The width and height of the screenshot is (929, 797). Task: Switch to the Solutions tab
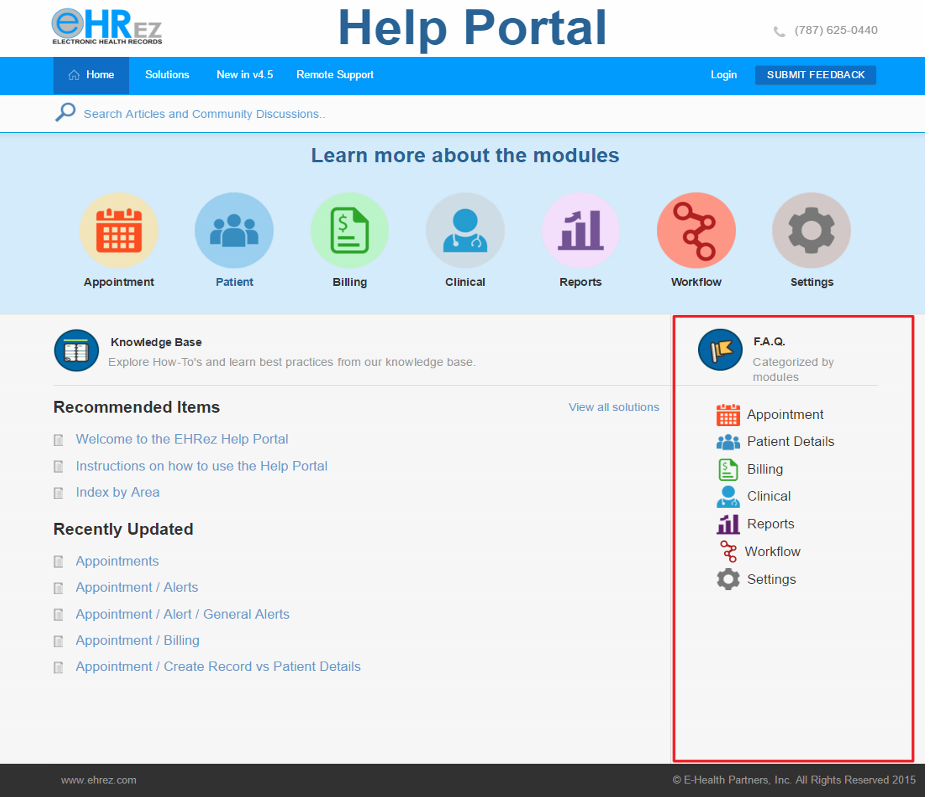click(x=167, y=75)
